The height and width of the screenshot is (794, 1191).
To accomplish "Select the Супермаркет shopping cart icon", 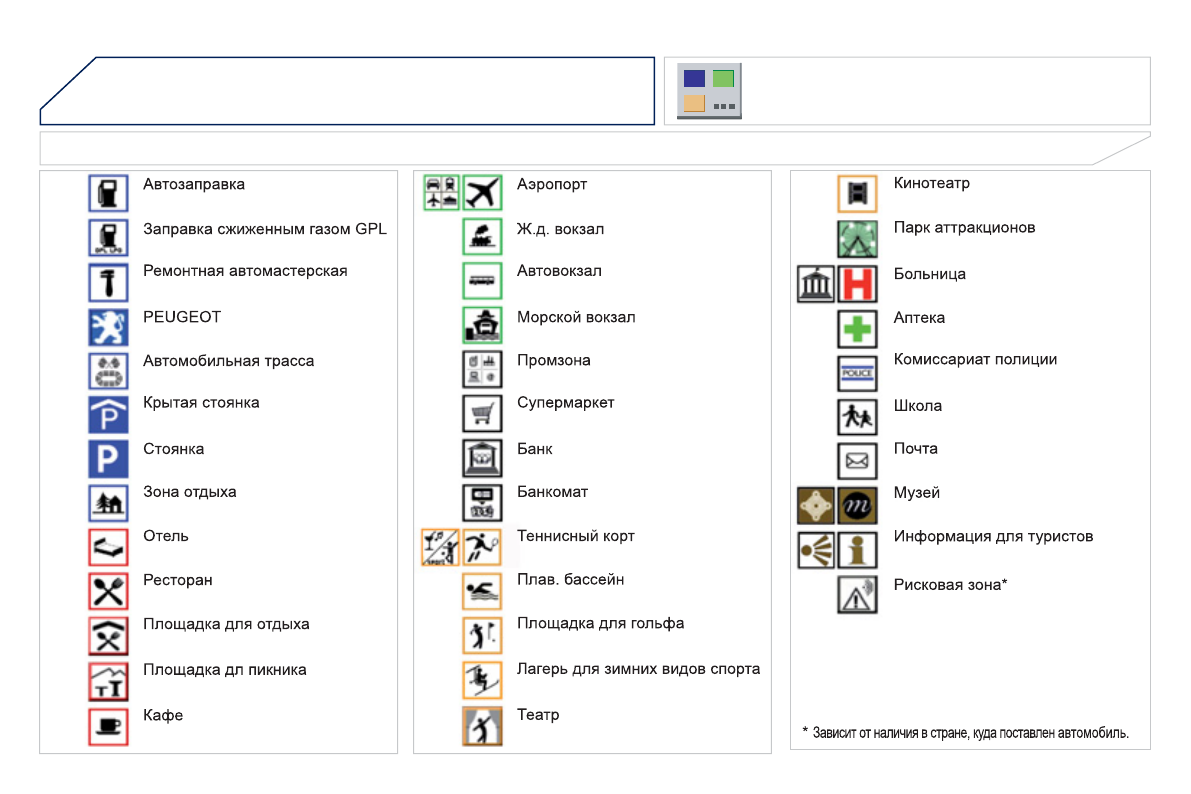I will coord(482,413).
